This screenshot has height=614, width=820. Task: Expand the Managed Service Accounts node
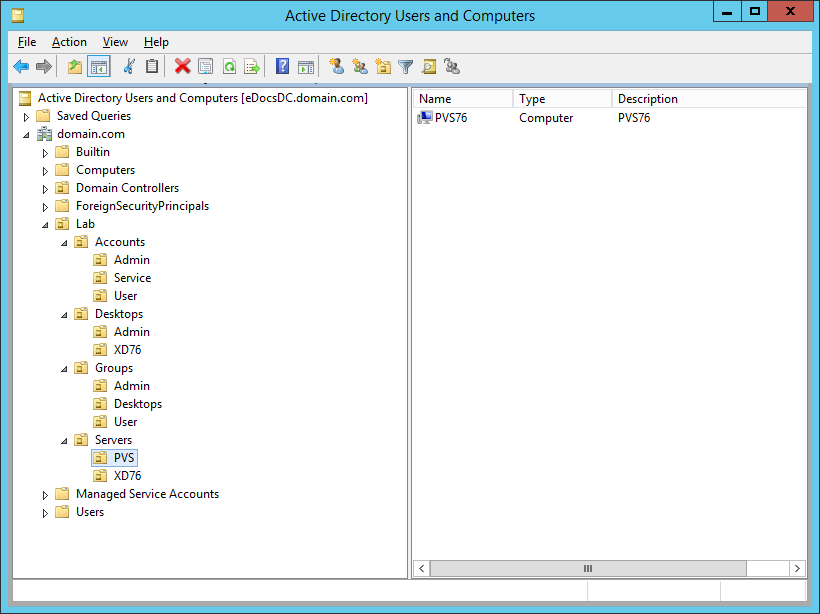(x=45, y=495)
